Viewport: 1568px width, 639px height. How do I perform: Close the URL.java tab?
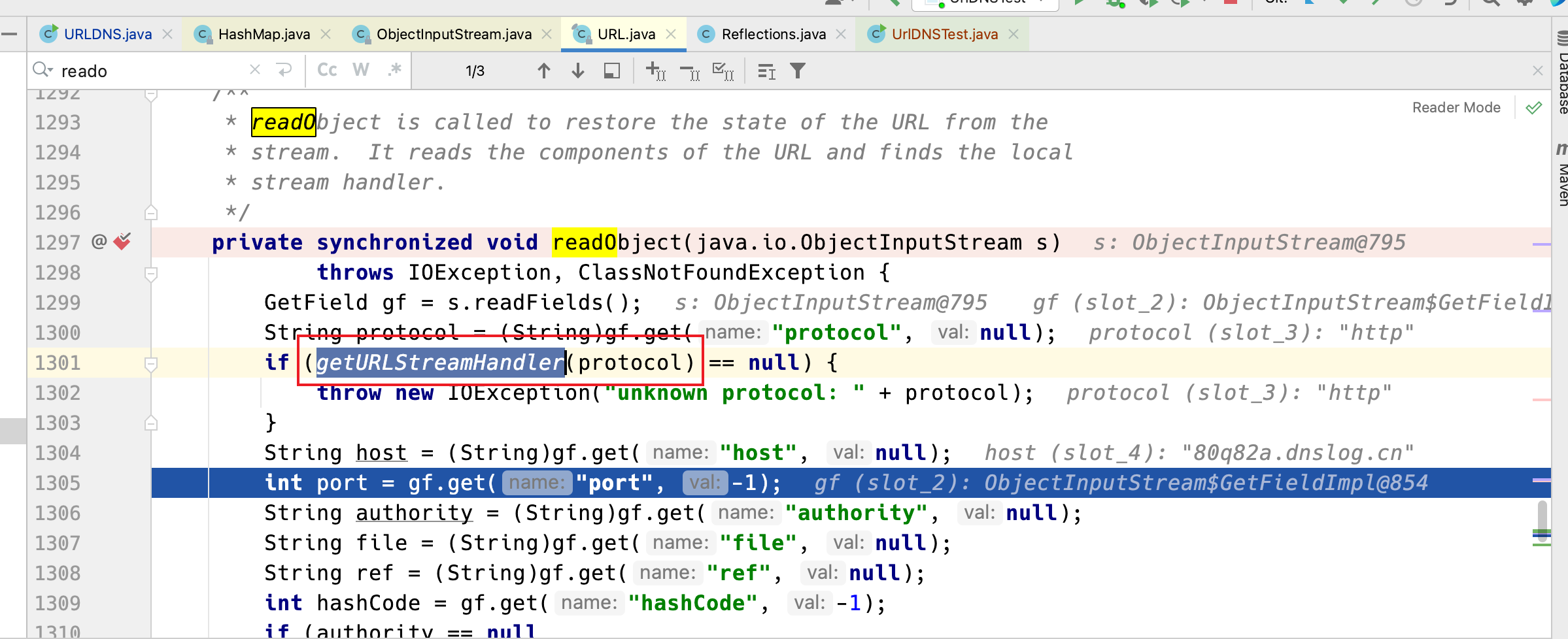click(x=671, y=34)
